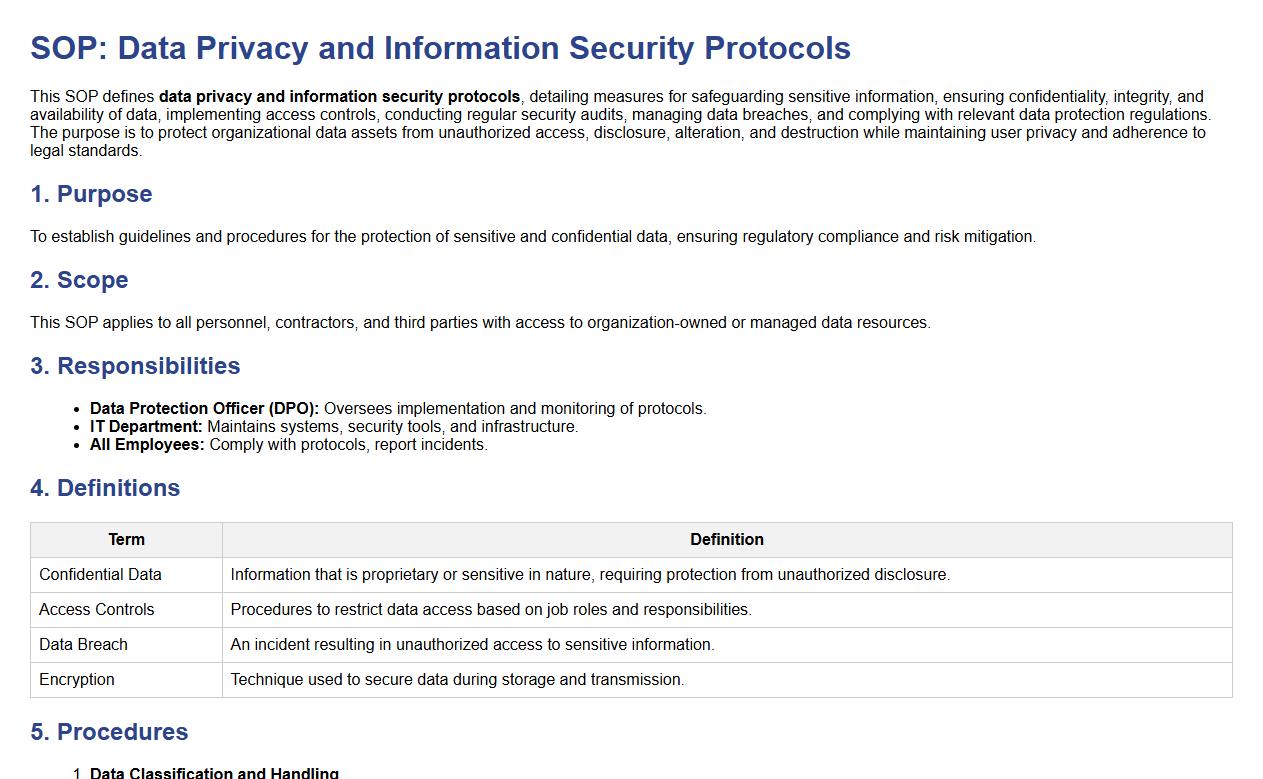Click the Encryption definition text cell

point(457,680)
